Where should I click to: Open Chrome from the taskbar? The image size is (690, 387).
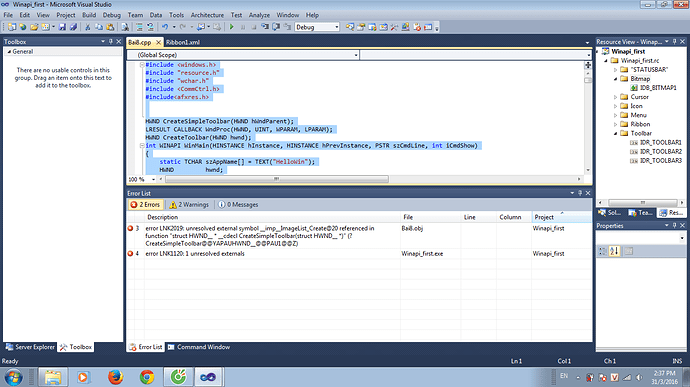(x=147, y=377)
